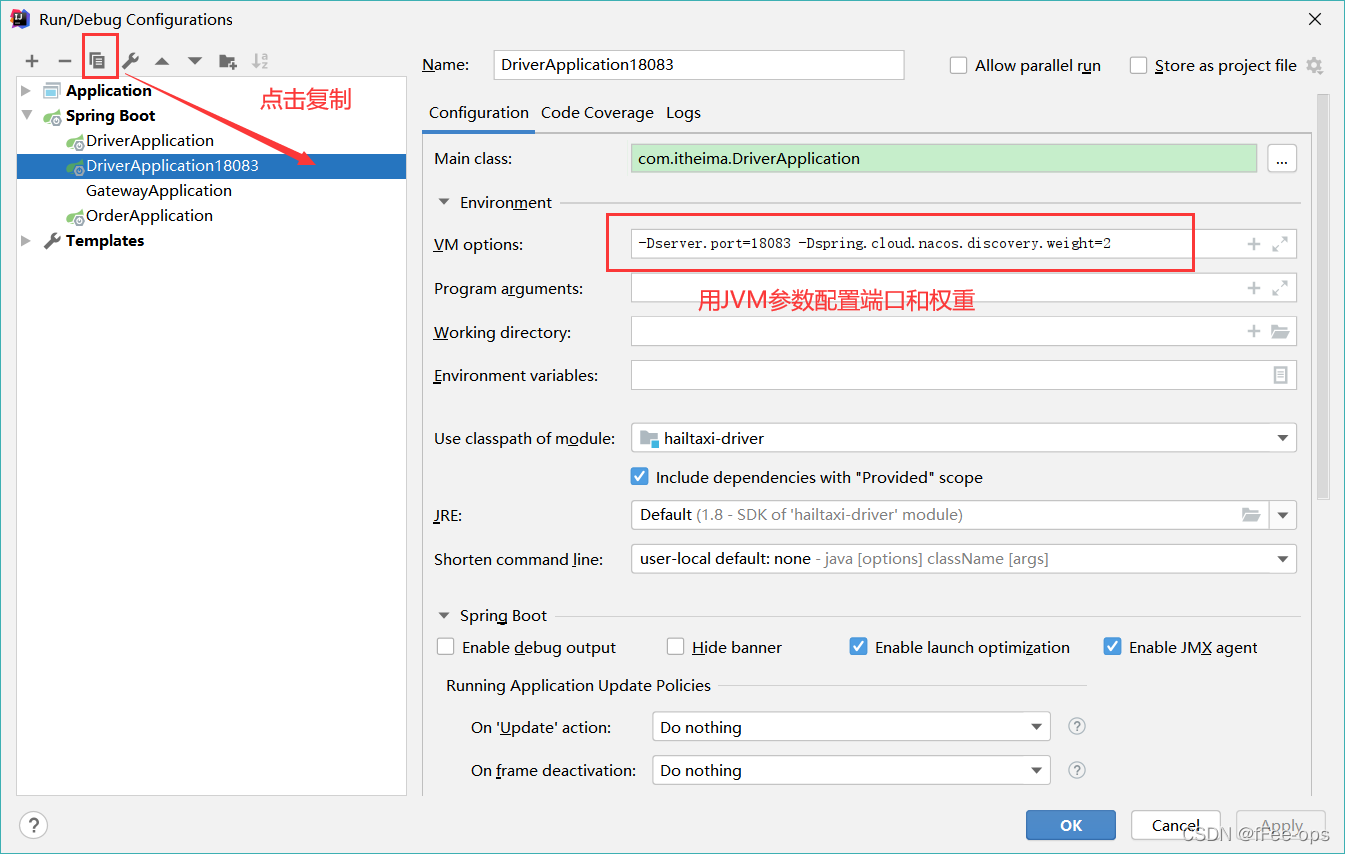The width and height of the screenshot is (1345, 854).
Task: Focus the Environment variables field
Action: (x=964, y=375)
